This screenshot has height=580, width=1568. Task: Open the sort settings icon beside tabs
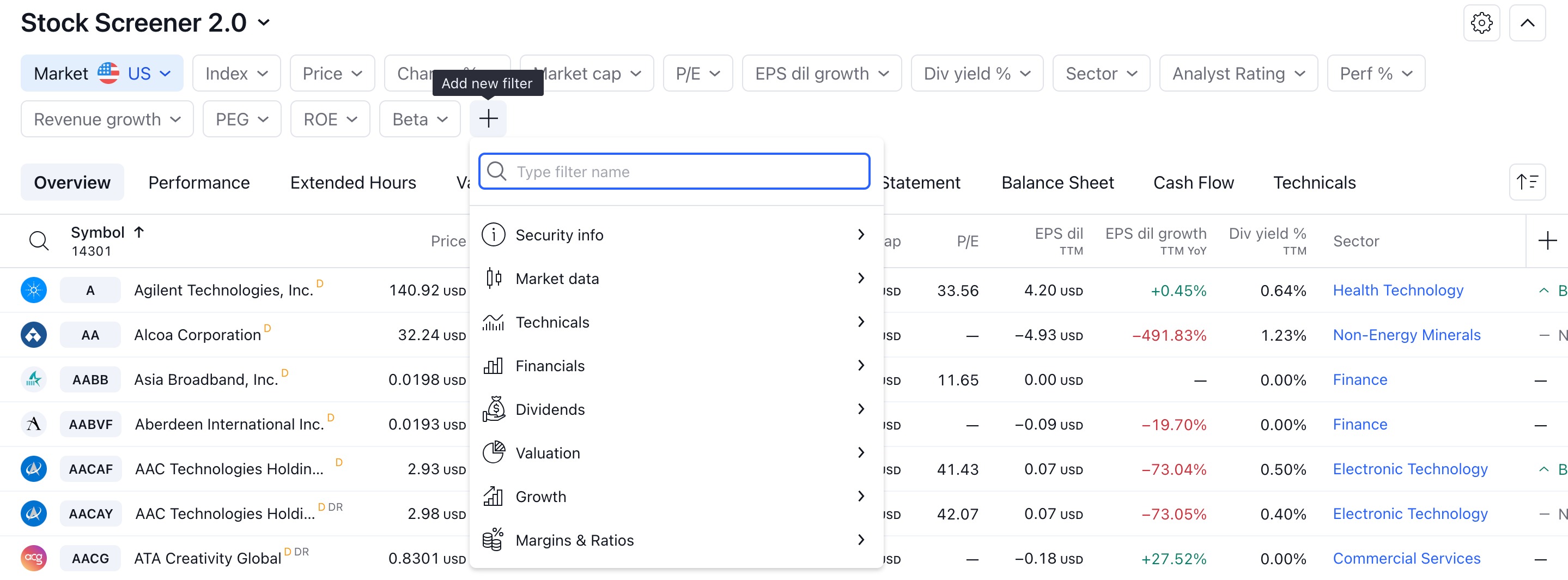[1527, 182]
